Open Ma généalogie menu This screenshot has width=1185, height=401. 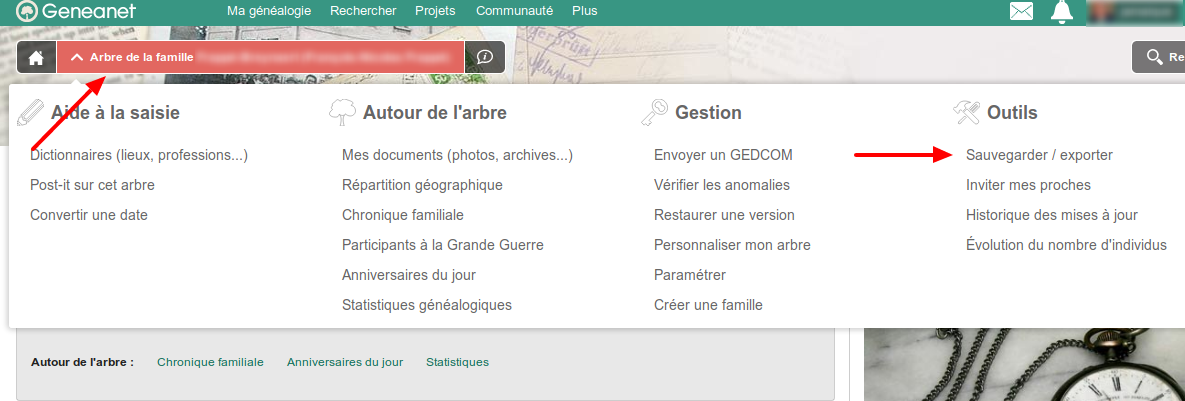[264, 11]
